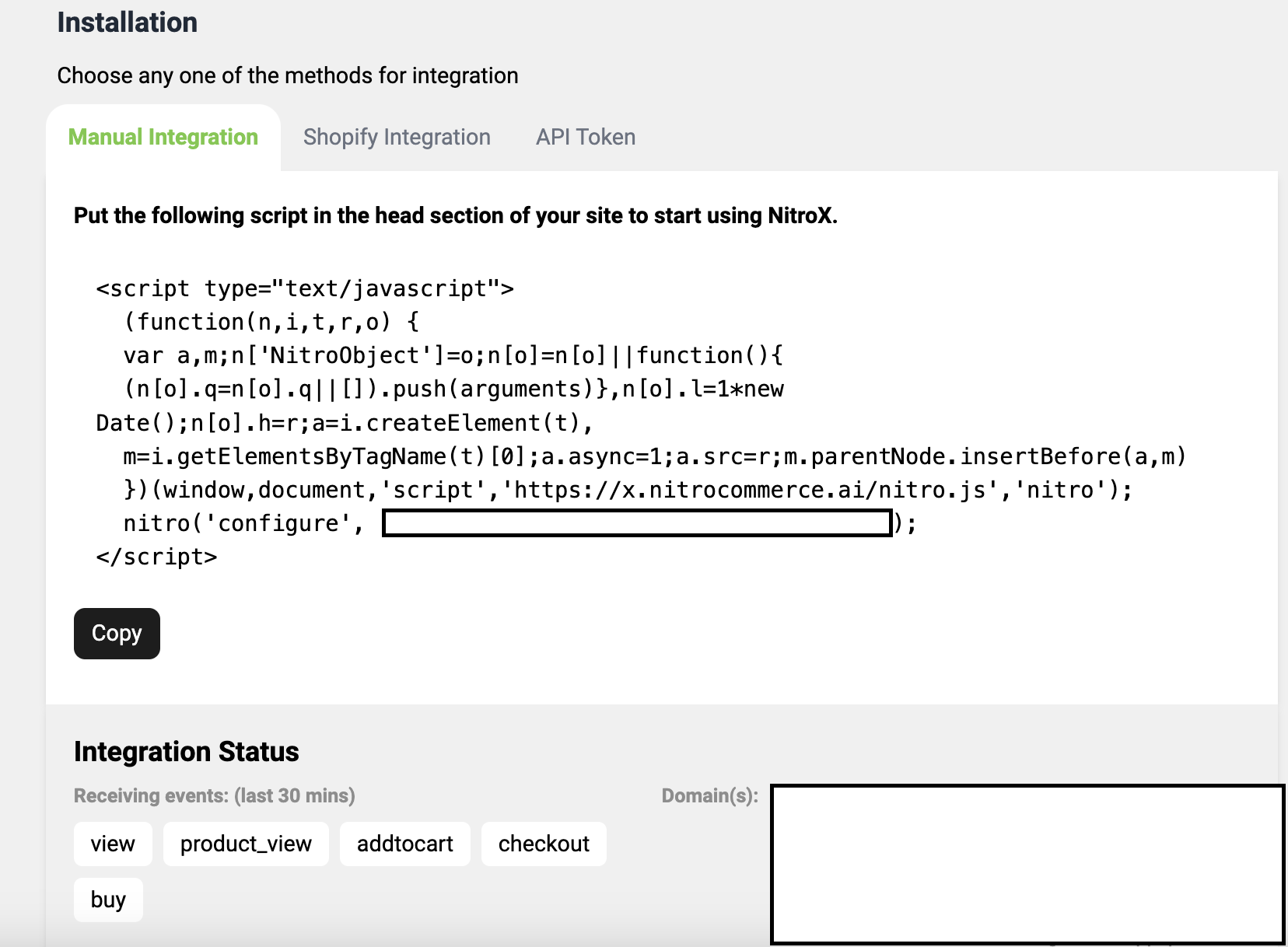The height and width of the screenshot is (947, 1288).
Task: Click the 'Choose any one of the methods' text
Action: [288, 75]
